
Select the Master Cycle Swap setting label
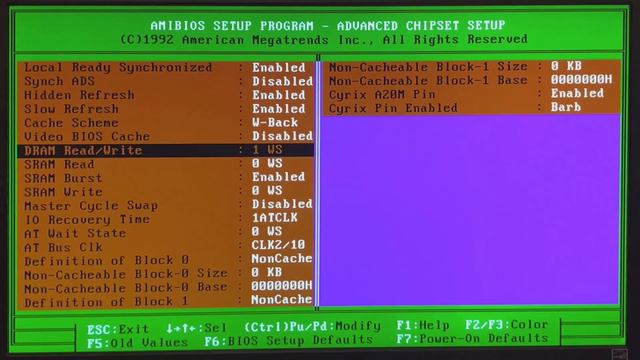pyautogui.click(x=91, y=206)
